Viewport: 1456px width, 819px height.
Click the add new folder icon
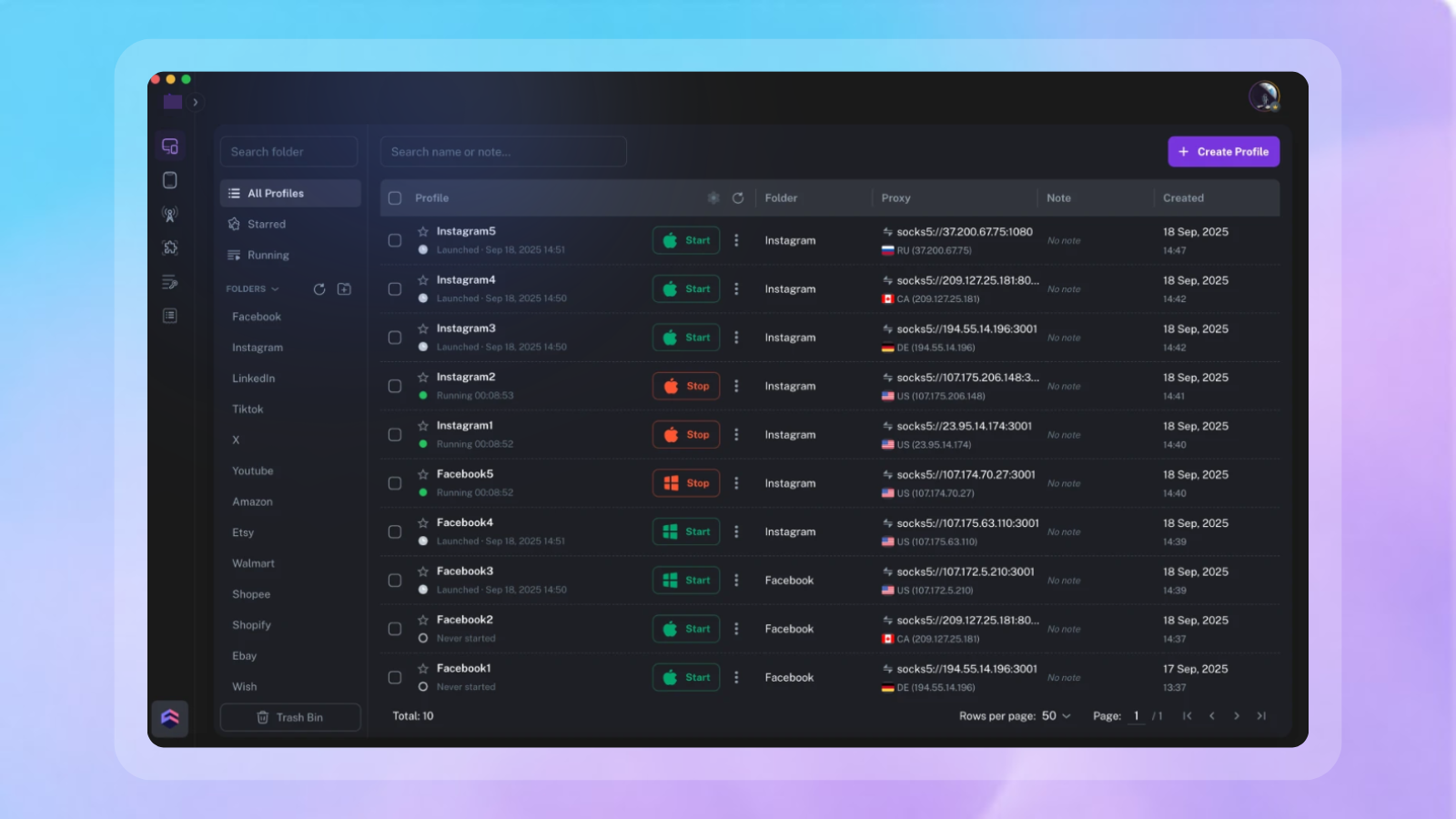[344, 289]
